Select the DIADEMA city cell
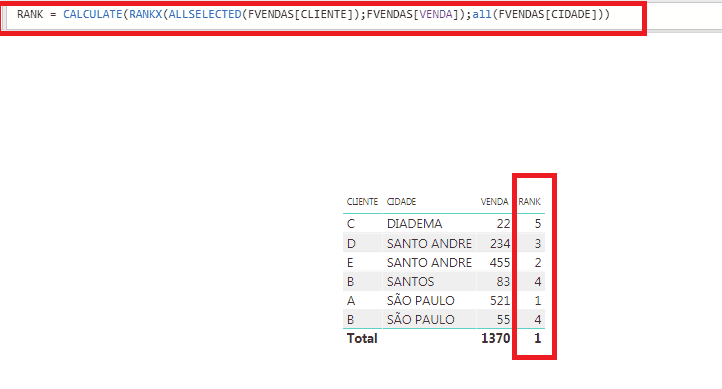 pyautogui.click(x=414, y=224)
